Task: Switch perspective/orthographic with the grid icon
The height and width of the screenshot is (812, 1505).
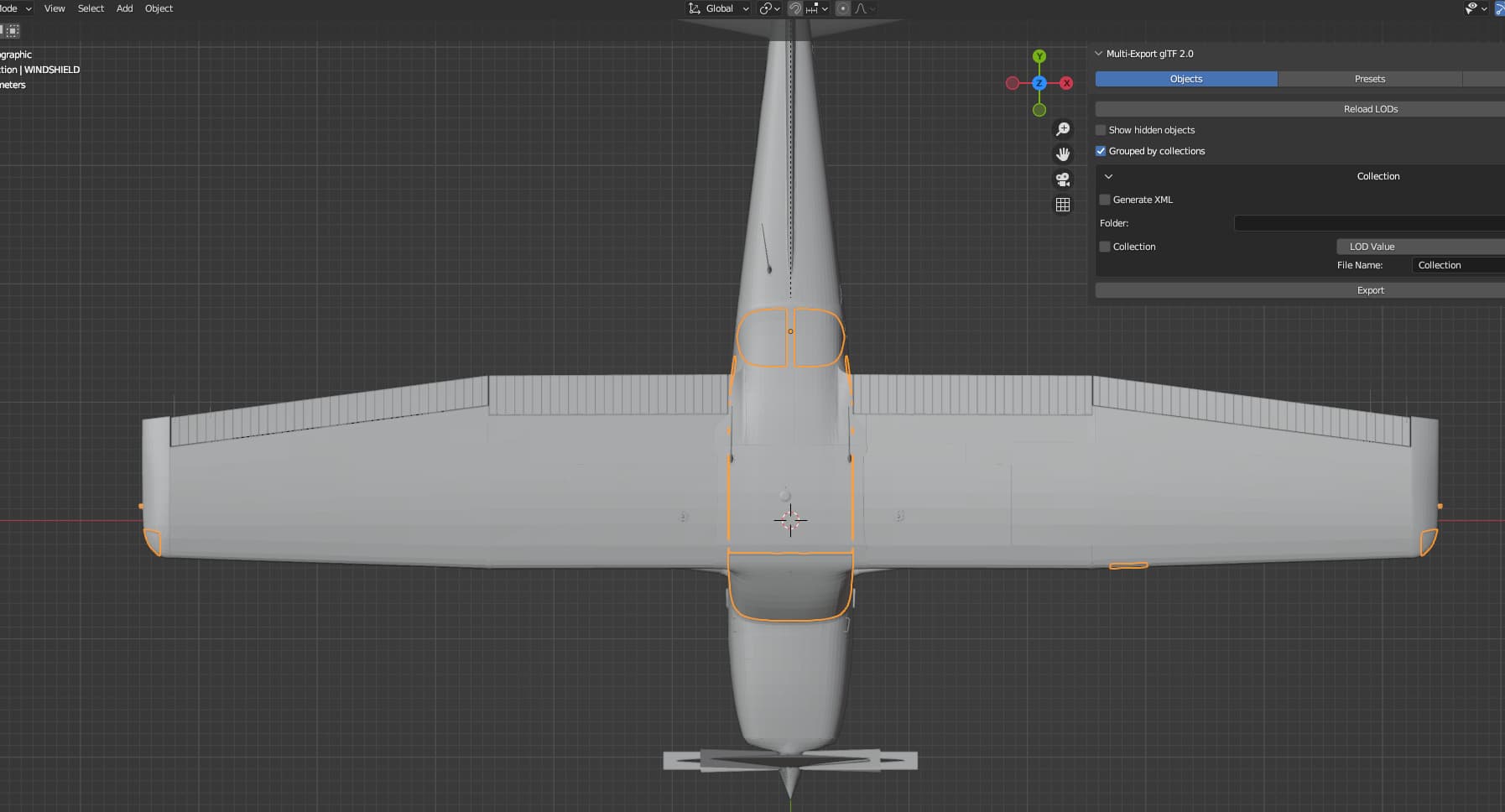Action: 1063,205
